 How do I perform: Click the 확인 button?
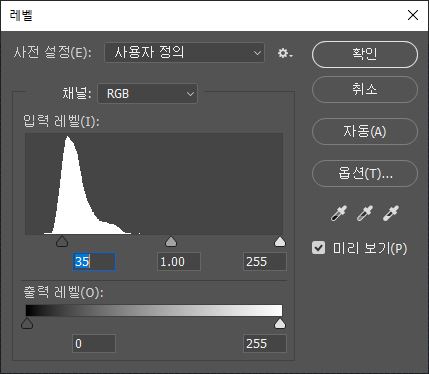pos(365,54)
